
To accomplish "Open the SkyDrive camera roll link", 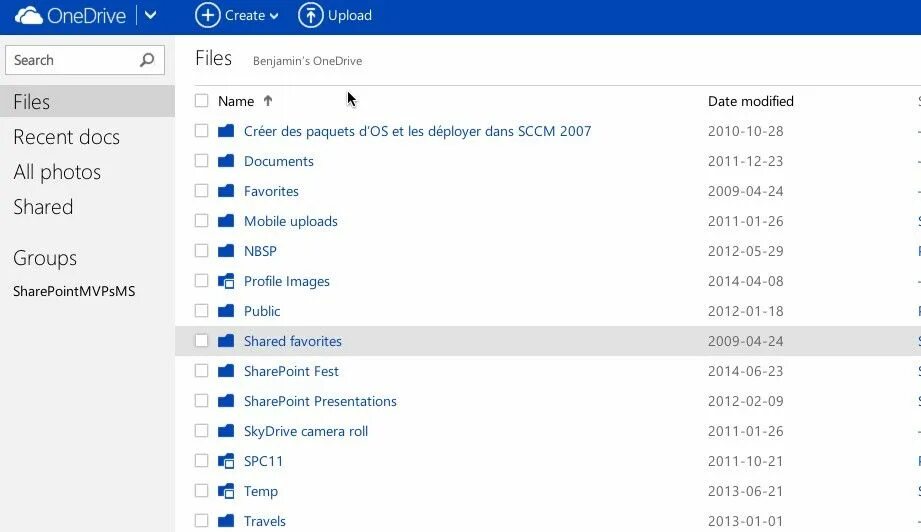I will coord(306,432).
